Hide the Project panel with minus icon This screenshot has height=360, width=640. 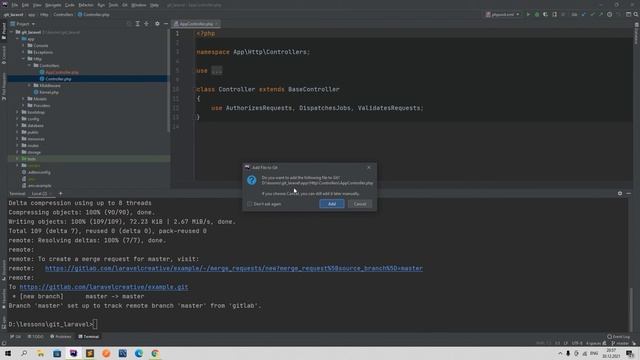(x=166, y=24)
